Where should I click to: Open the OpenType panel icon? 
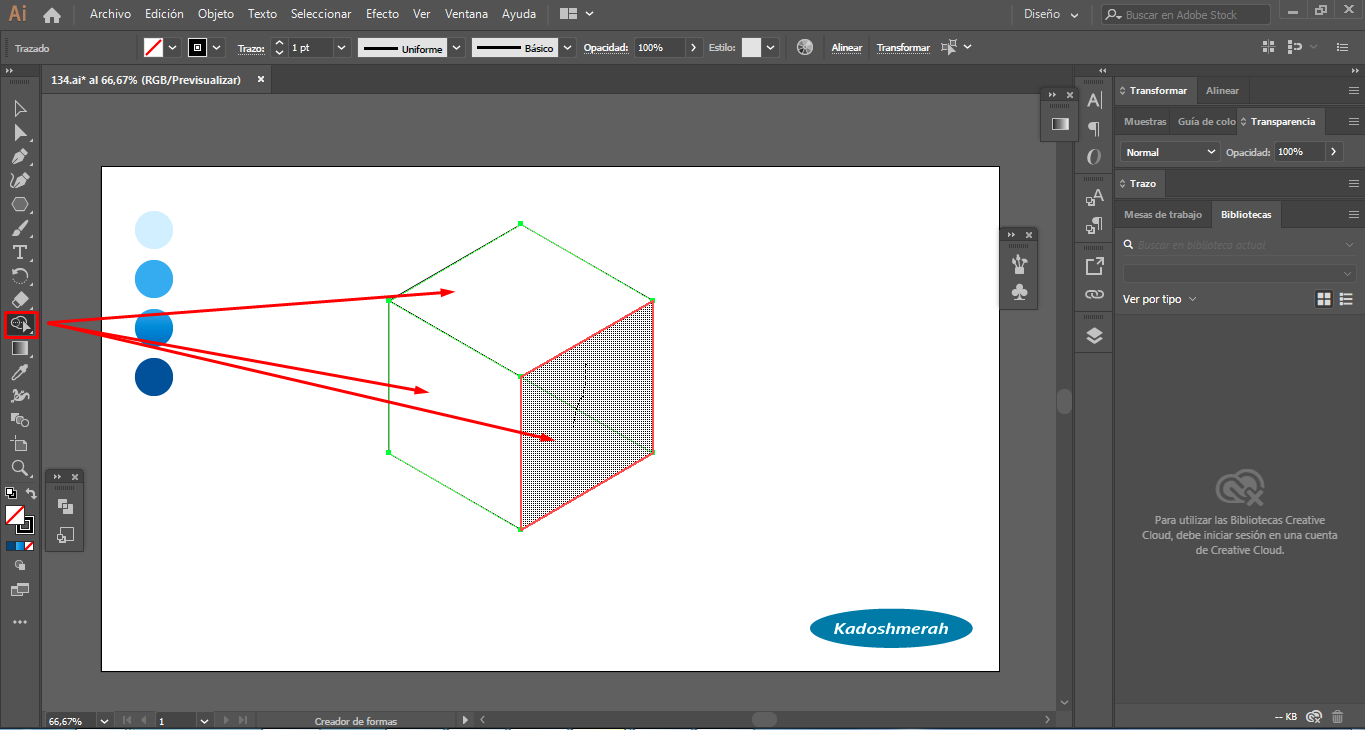1094,157
